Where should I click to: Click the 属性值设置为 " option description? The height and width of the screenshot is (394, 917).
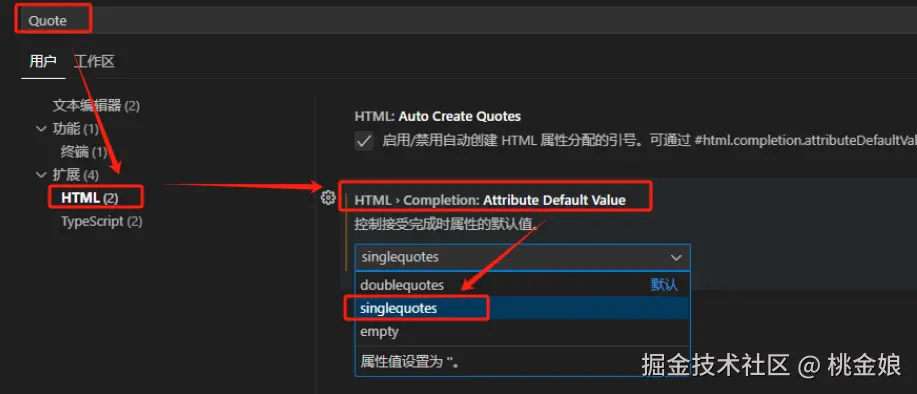click(409, 362)
